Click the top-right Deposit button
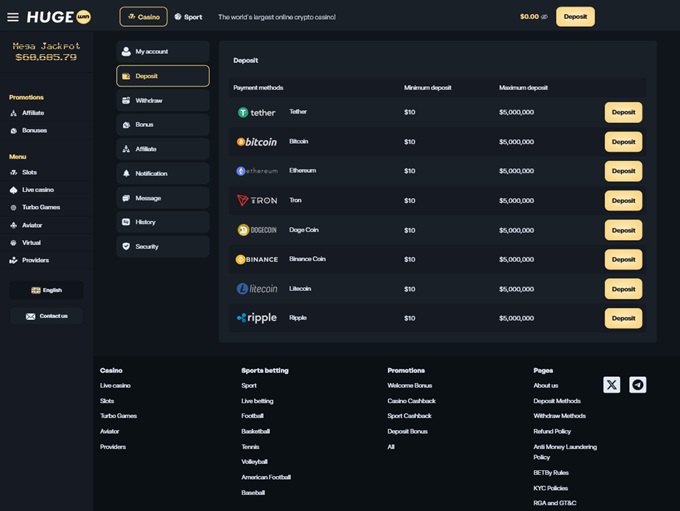This screenshot has width=680, height=511. 575,17
